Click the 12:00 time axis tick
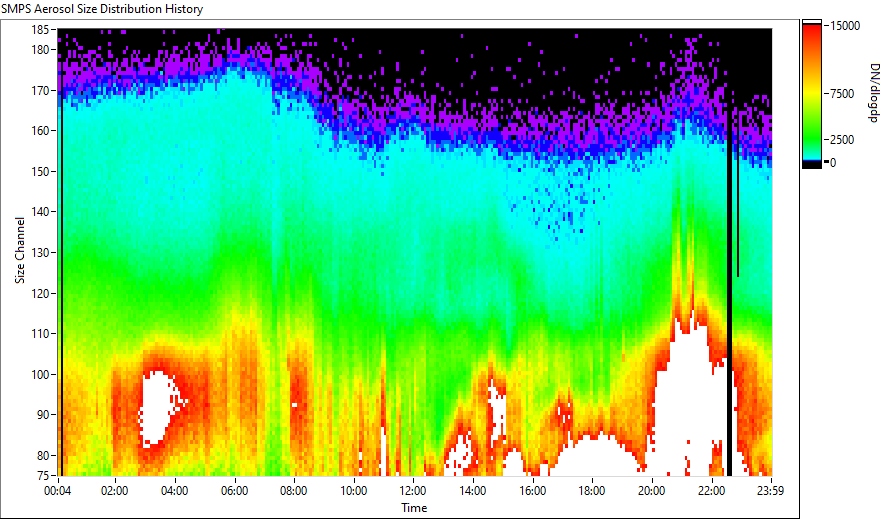The height and width of the screenshot is (519, 884). point(413,491)
